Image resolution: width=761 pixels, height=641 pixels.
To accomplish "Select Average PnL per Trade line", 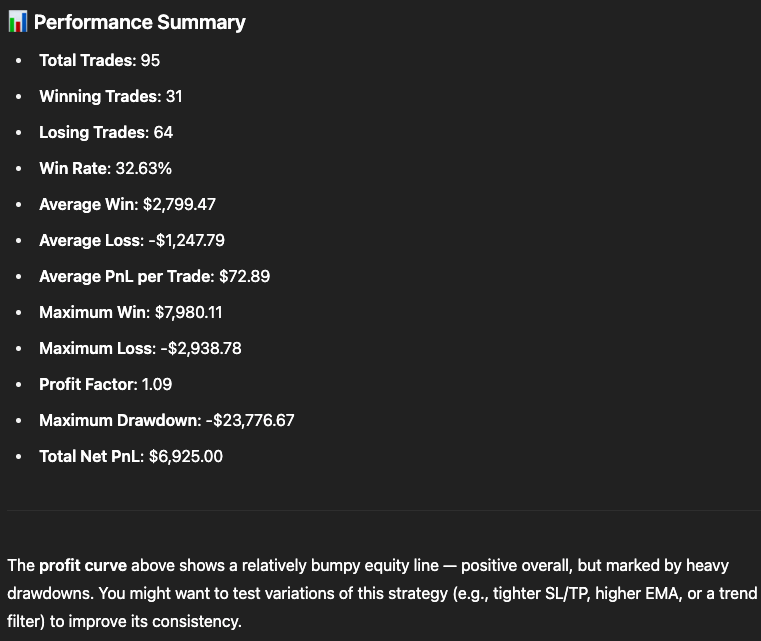I will (154, 276).
